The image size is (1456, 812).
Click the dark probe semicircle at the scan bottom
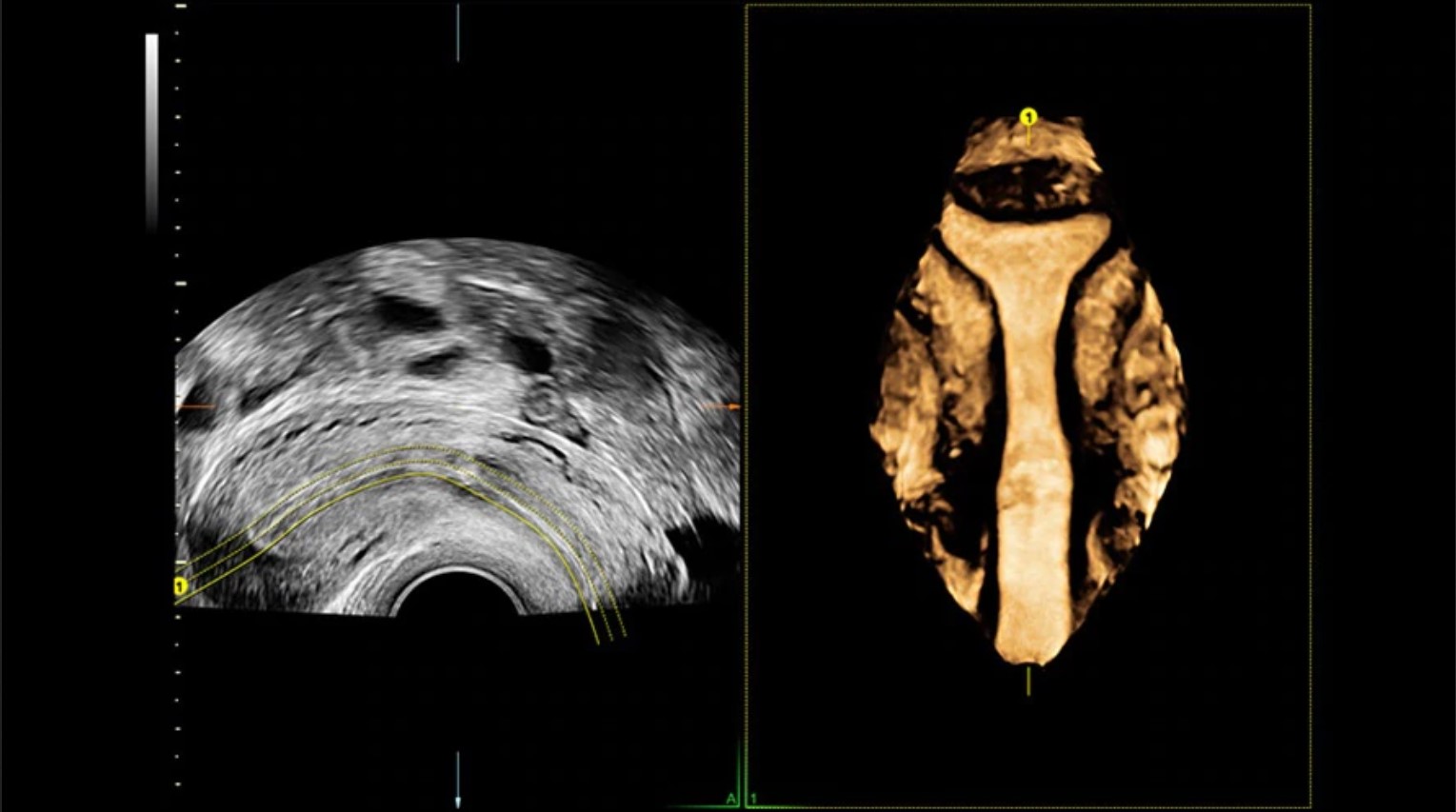click(458, 594)
